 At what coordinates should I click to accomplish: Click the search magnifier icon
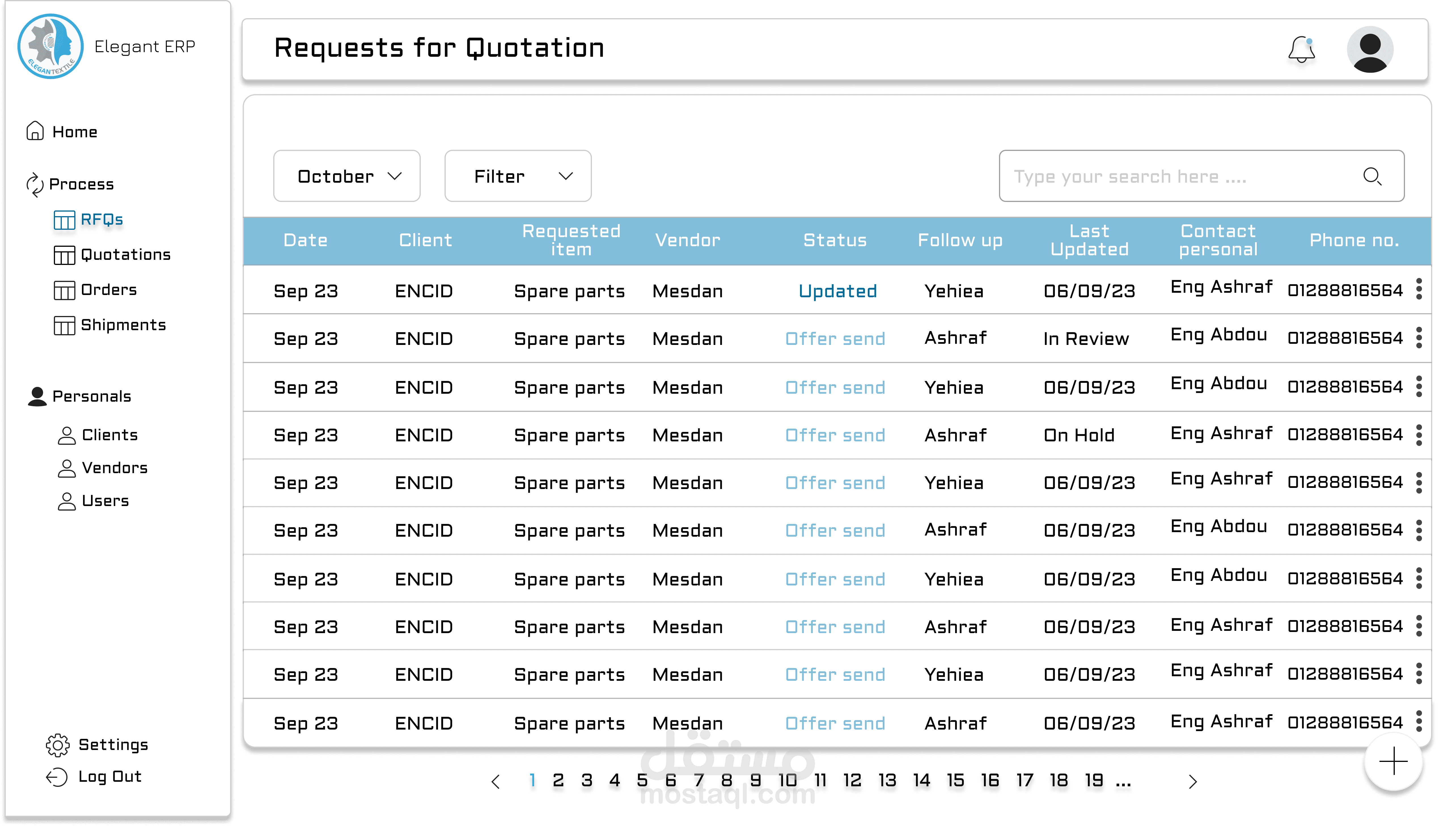point(1372,176)
